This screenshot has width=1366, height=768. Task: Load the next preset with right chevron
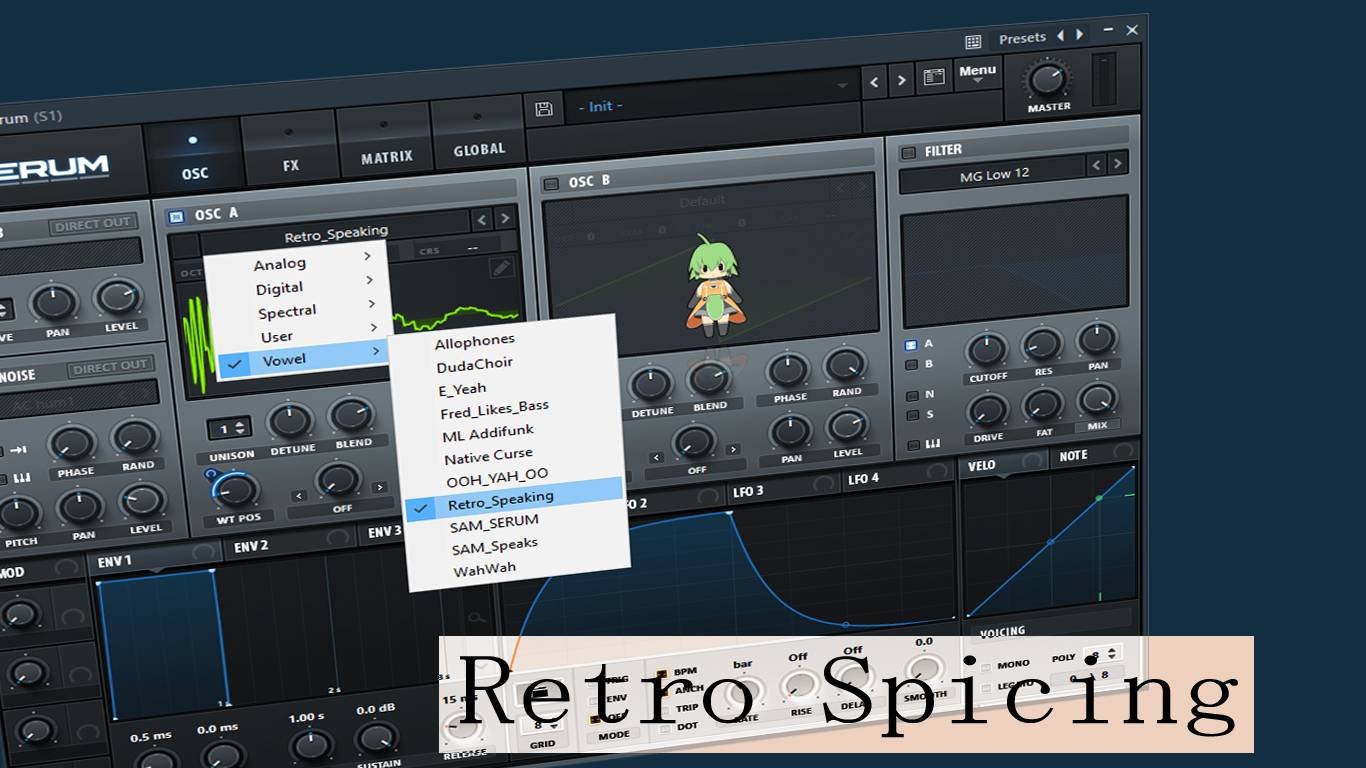click(x=902, y=81)
